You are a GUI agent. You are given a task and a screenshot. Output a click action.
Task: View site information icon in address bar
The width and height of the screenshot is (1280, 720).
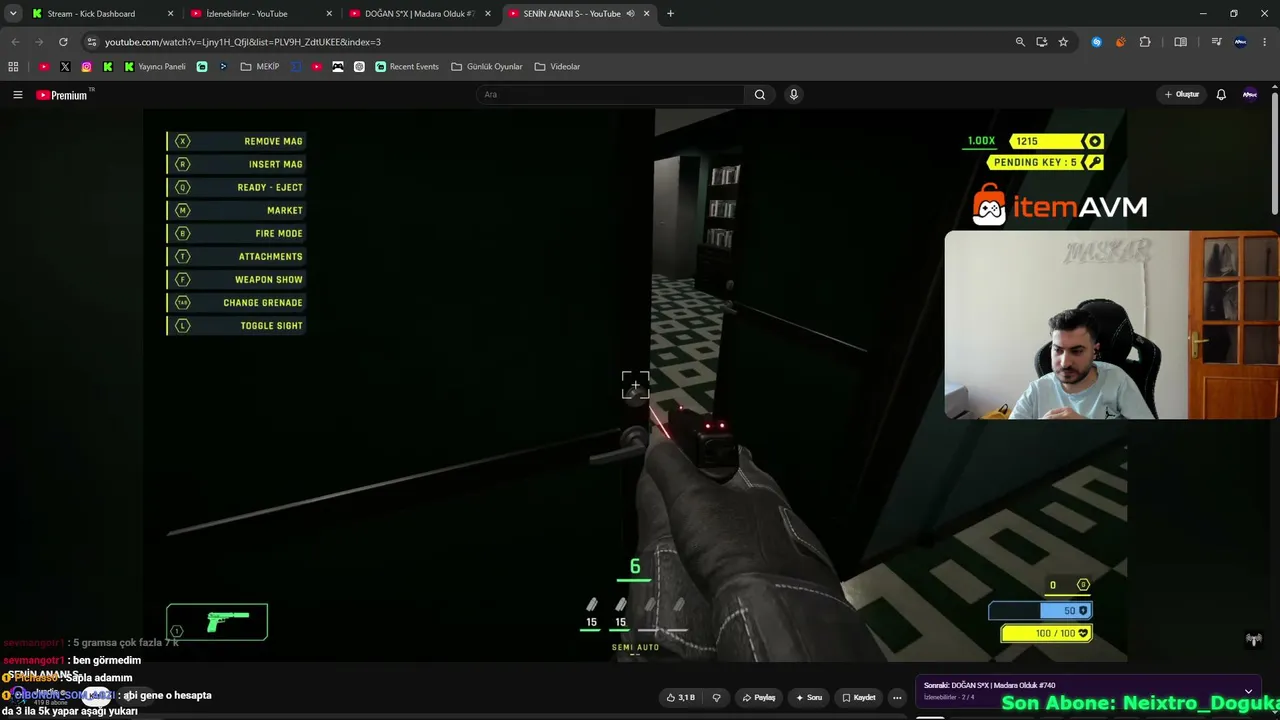[x=92, y=42]
